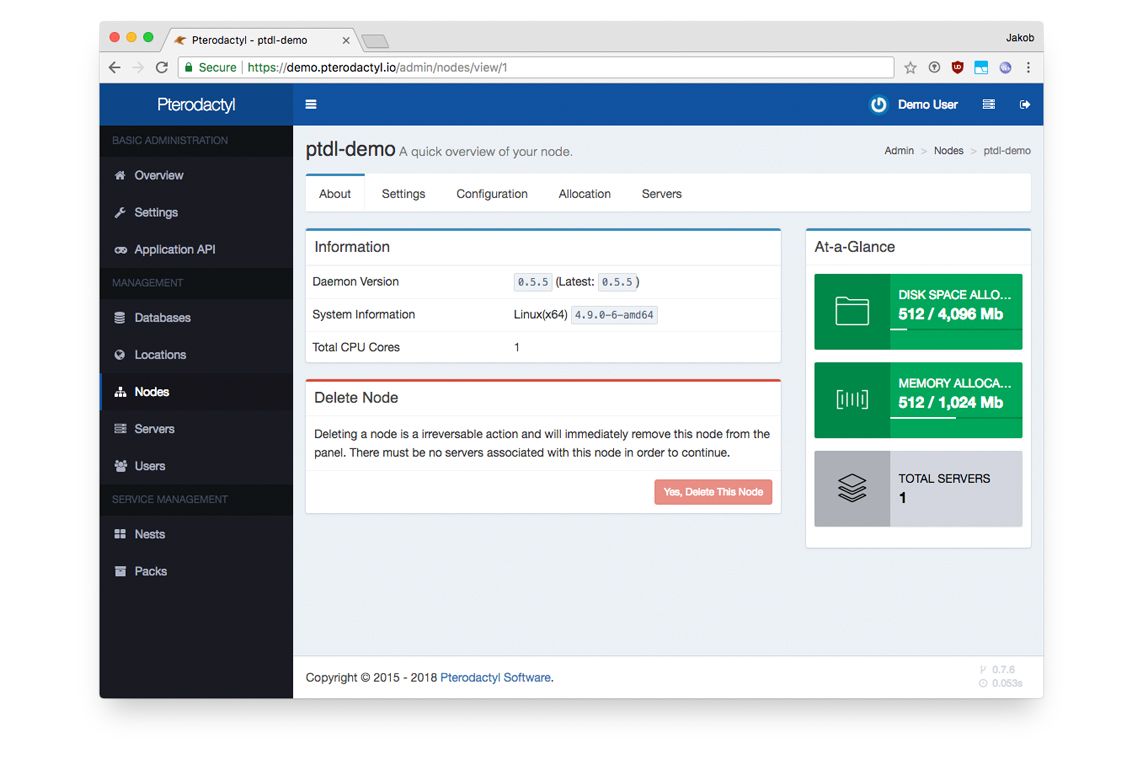Click the 512 / 4,096 Mb value
This screenshot has width=1144, height=758.
pyautogui.click(x=950, y=314)
